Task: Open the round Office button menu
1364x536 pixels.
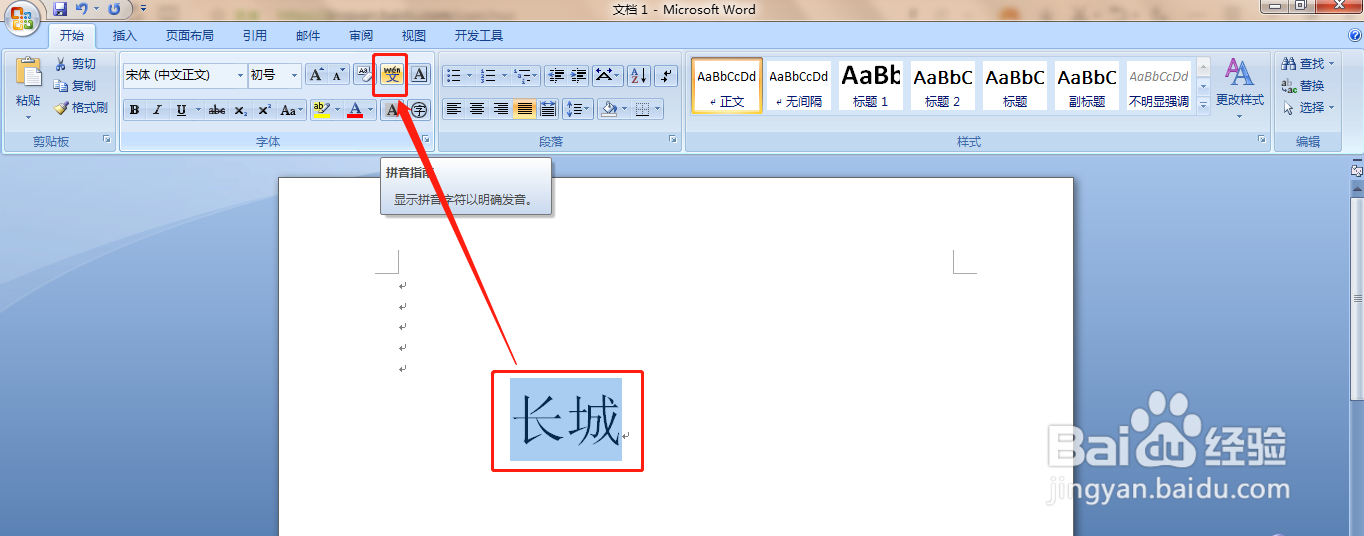Action: (x=22, y=17)
